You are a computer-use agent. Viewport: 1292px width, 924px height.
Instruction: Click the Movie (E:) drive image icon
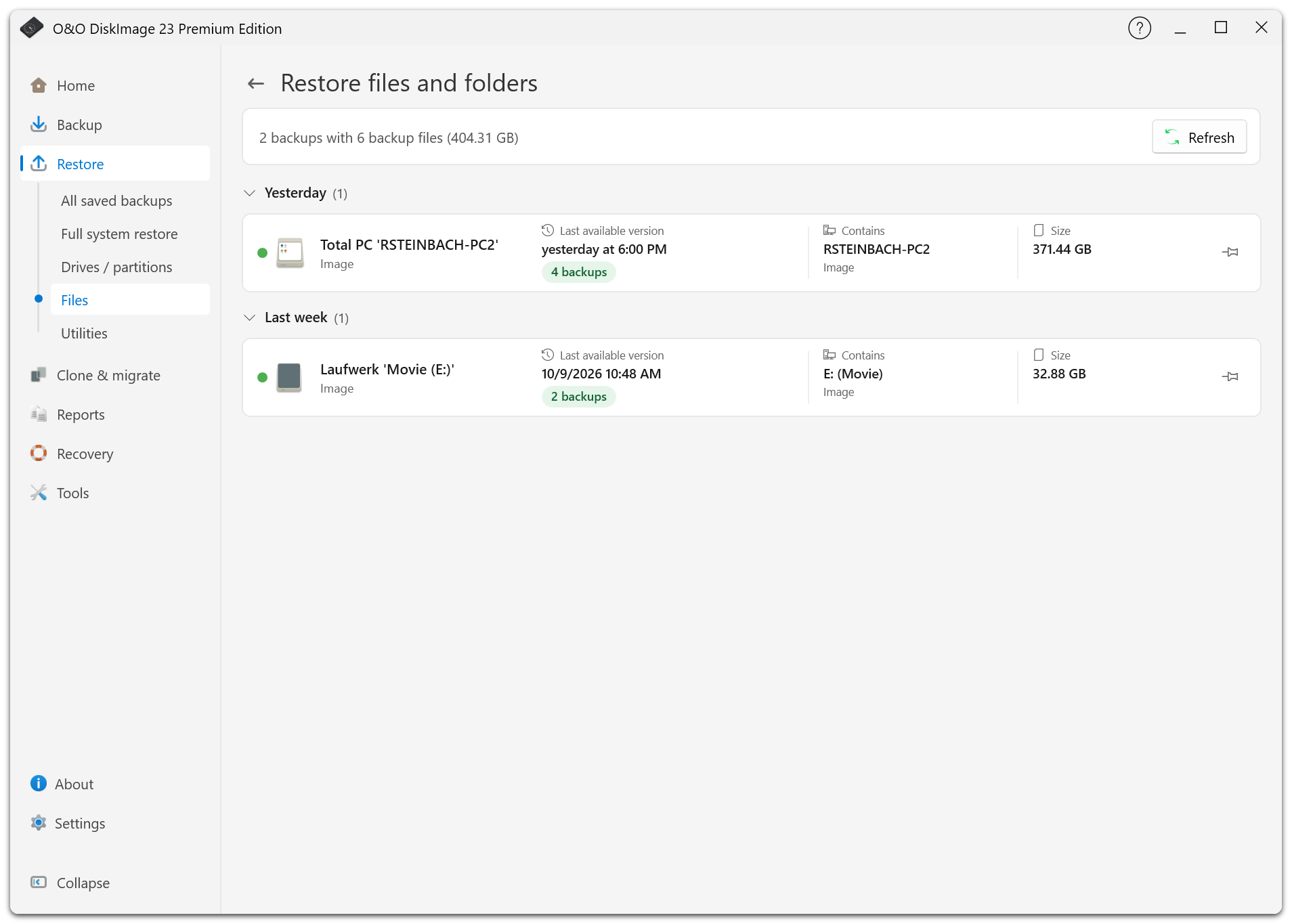pyautogui.click(x=289, y=378)
